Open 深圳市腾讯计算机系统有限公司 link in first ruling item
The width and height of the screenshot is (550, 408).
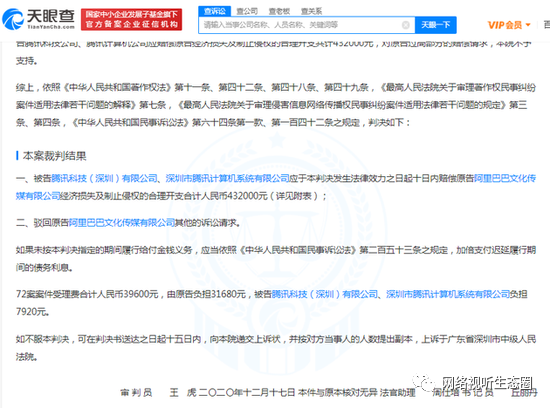(x=228, y=178)
